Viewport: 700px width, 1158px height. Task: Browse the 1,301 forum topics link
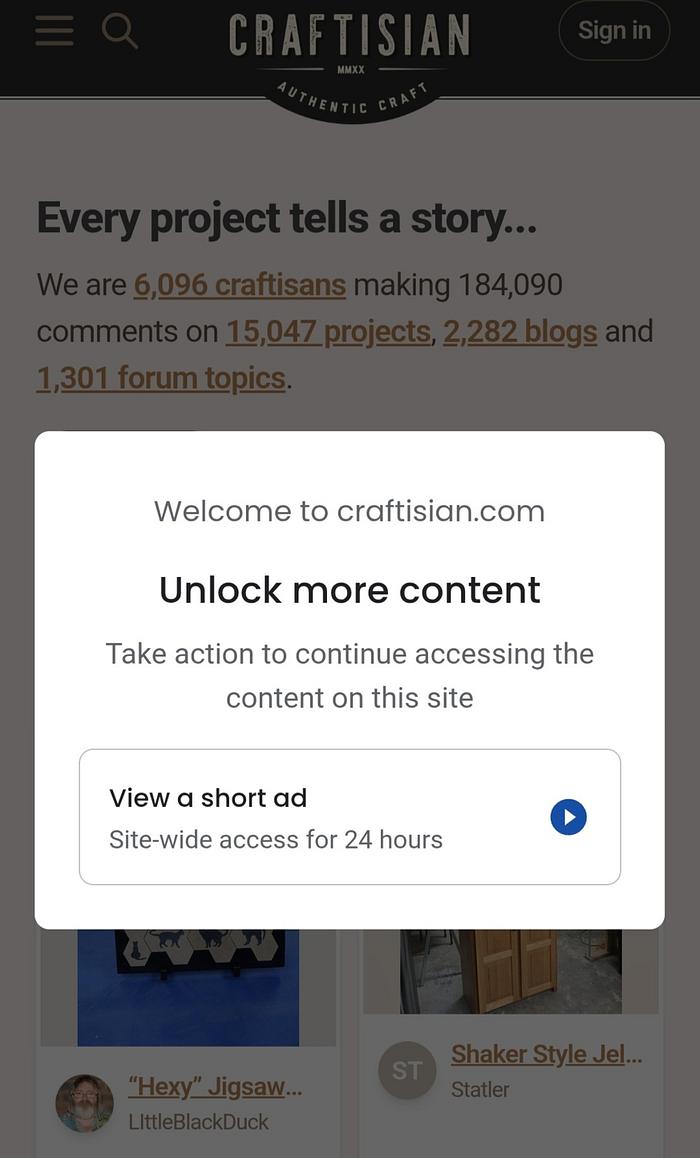click(x=161, y=378)
